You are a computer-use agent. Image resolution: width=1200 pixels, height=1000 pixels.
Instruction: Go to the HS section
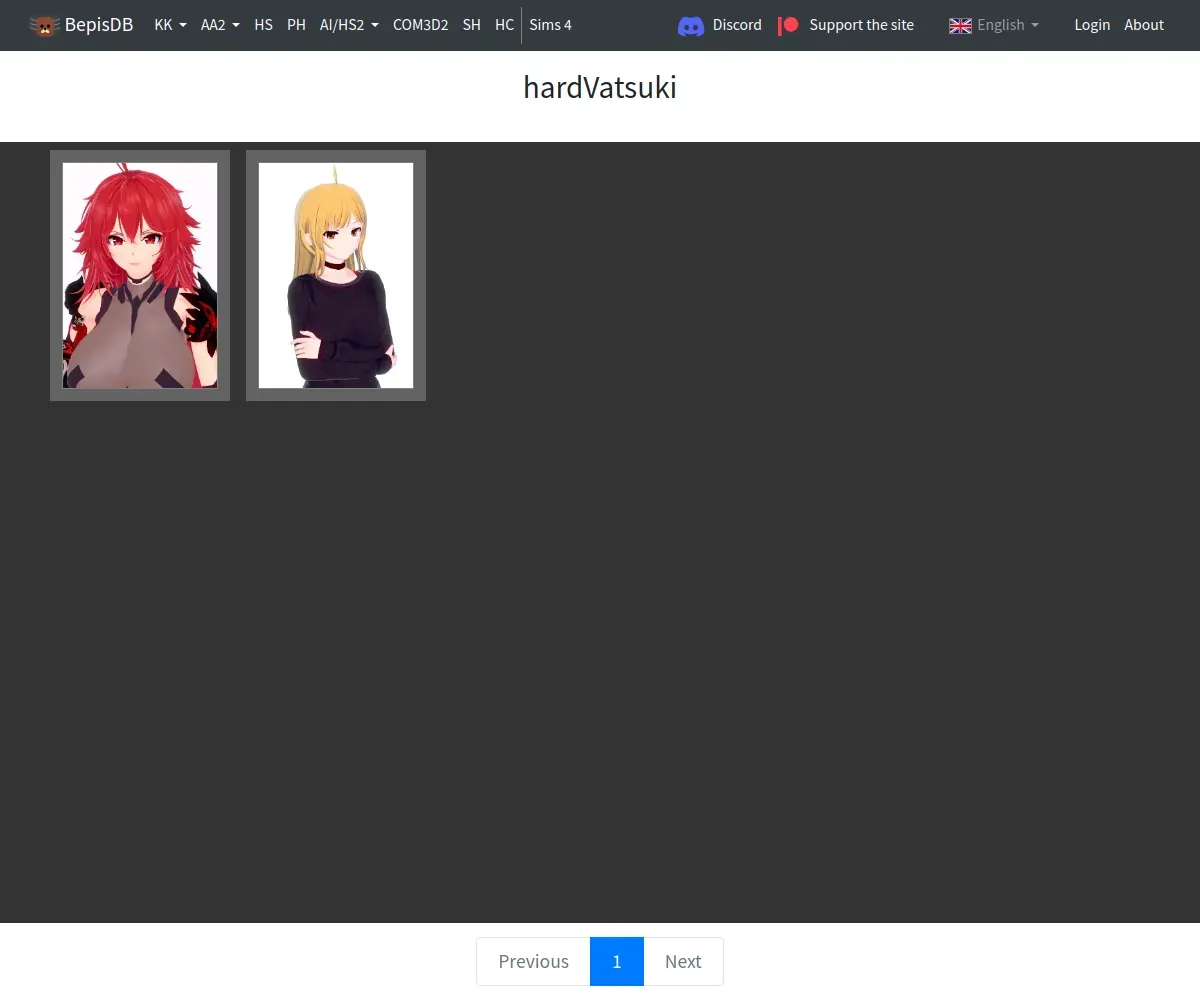point(263,25)
